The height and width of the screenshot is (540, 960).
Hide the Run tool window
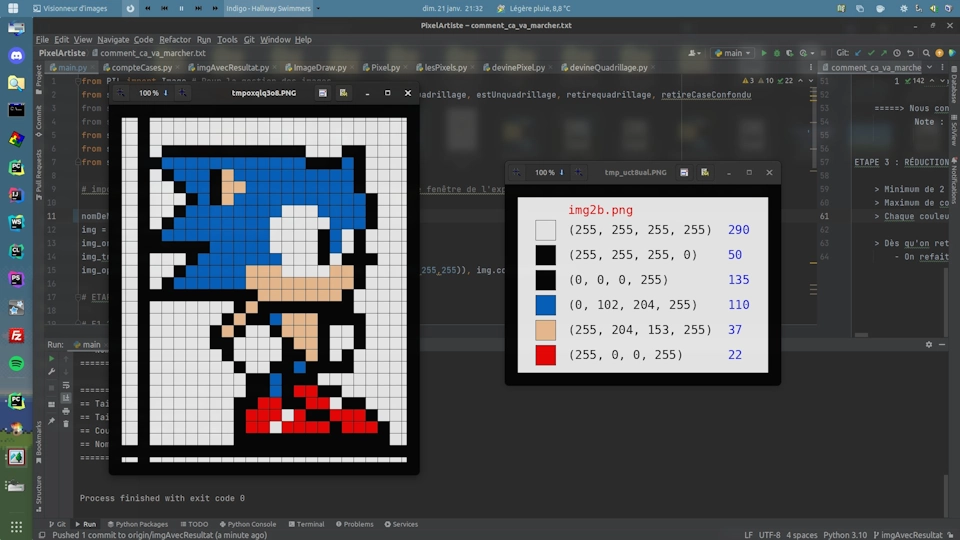pyautogui.click(x=942, y=345)
